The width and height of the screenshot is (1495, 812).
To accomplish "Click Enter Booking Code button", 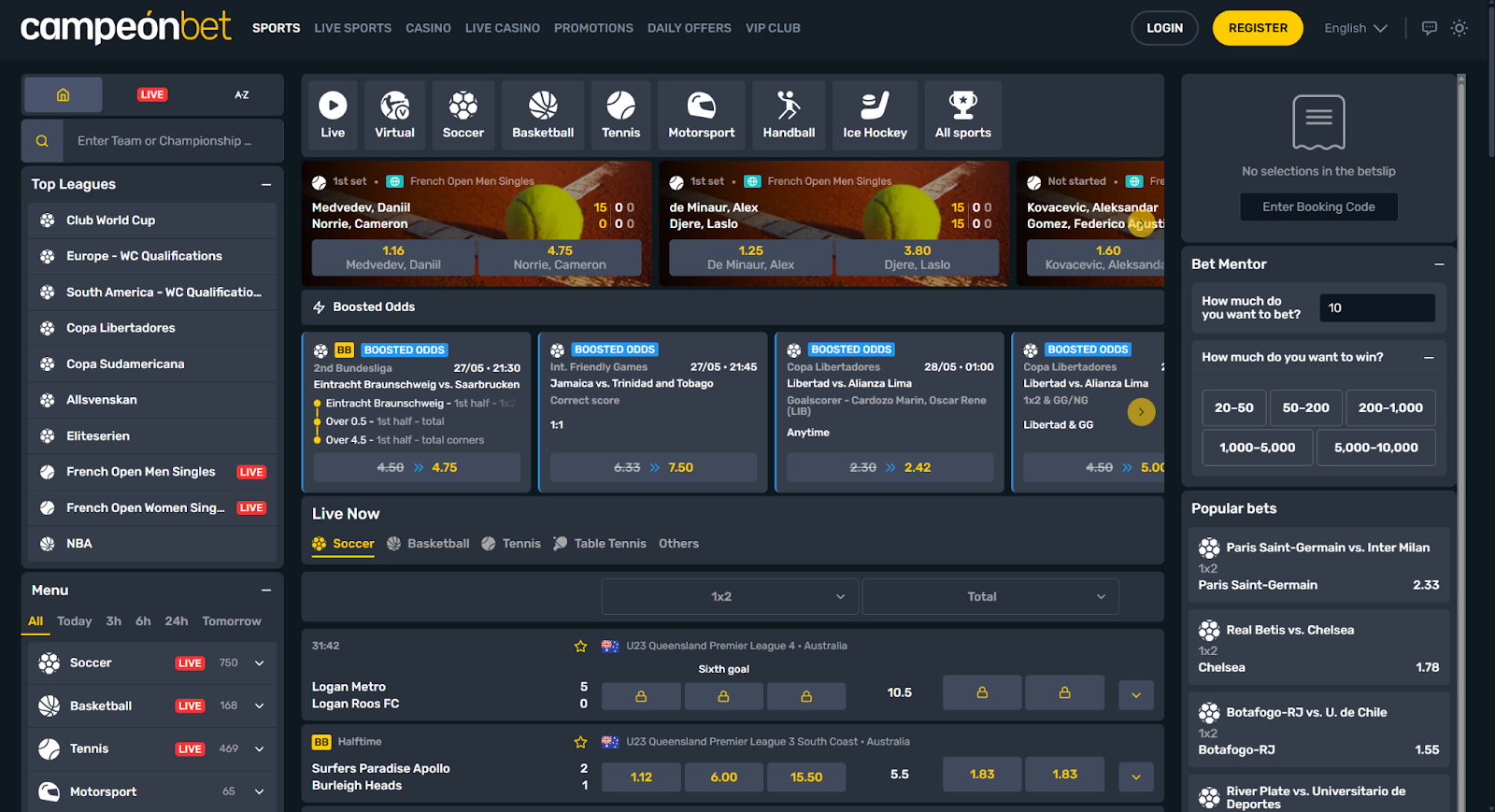I will (x=1318, y=207).
